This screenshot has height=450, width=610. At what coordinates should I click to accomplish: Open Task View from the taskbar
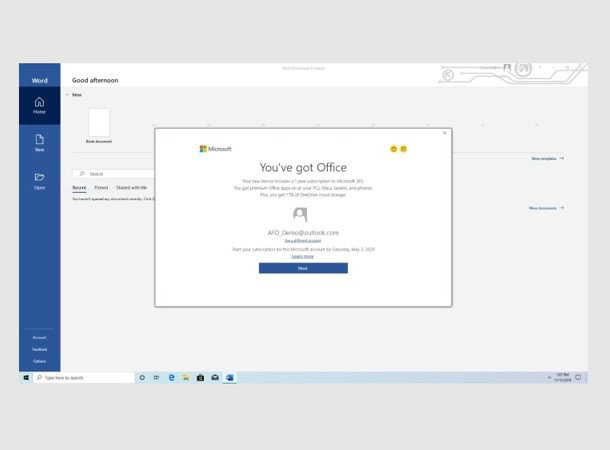click(x=156, y=377)
